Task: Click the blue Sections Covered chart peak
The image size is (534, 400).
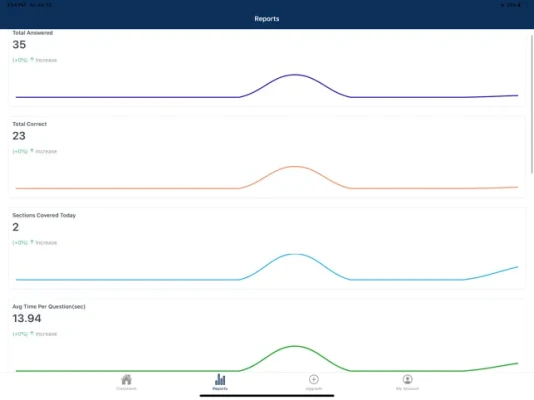Action: [x=295, y=254]
